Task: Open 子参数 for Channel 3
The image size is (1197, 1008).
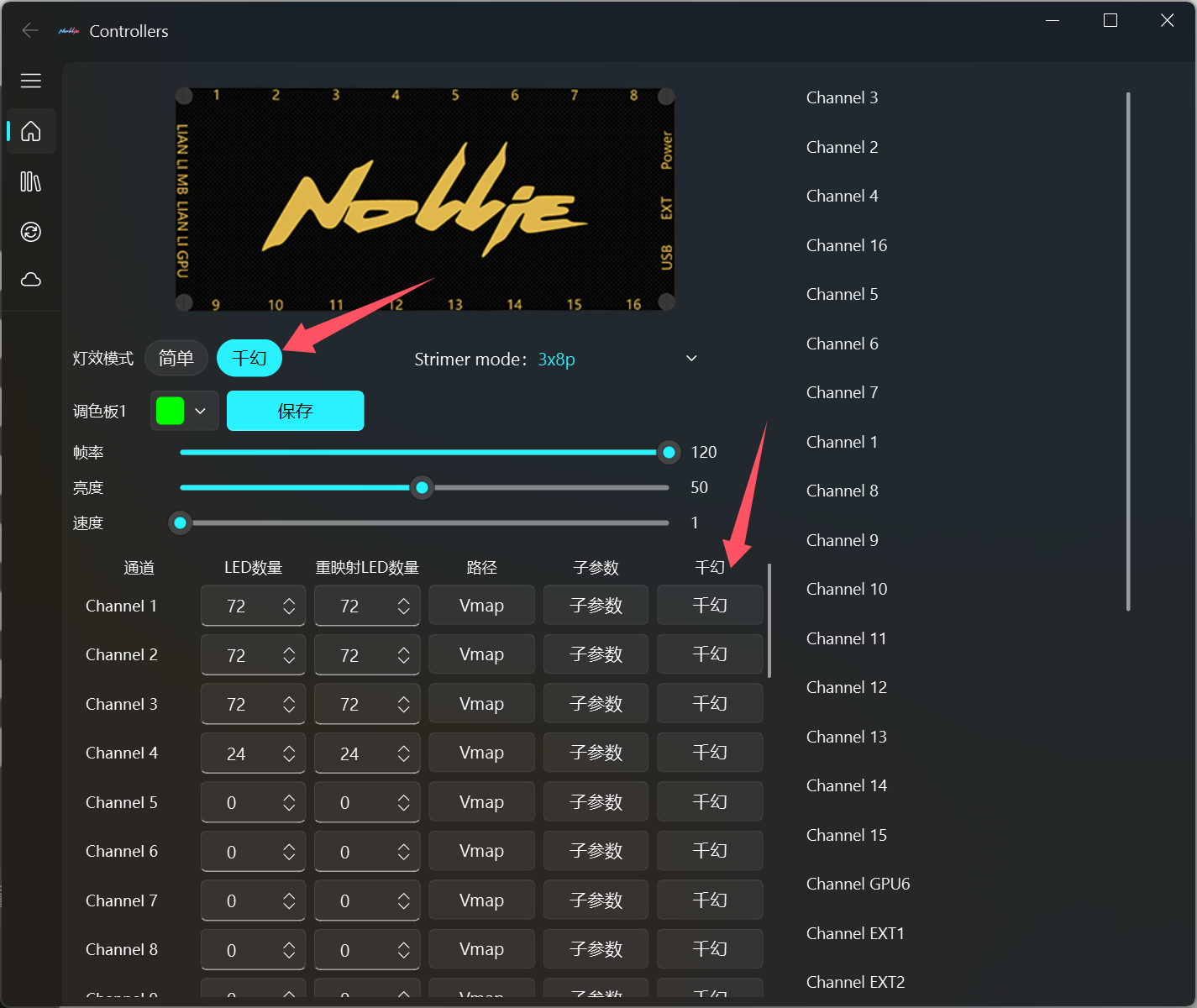Action: click(596, 704)
